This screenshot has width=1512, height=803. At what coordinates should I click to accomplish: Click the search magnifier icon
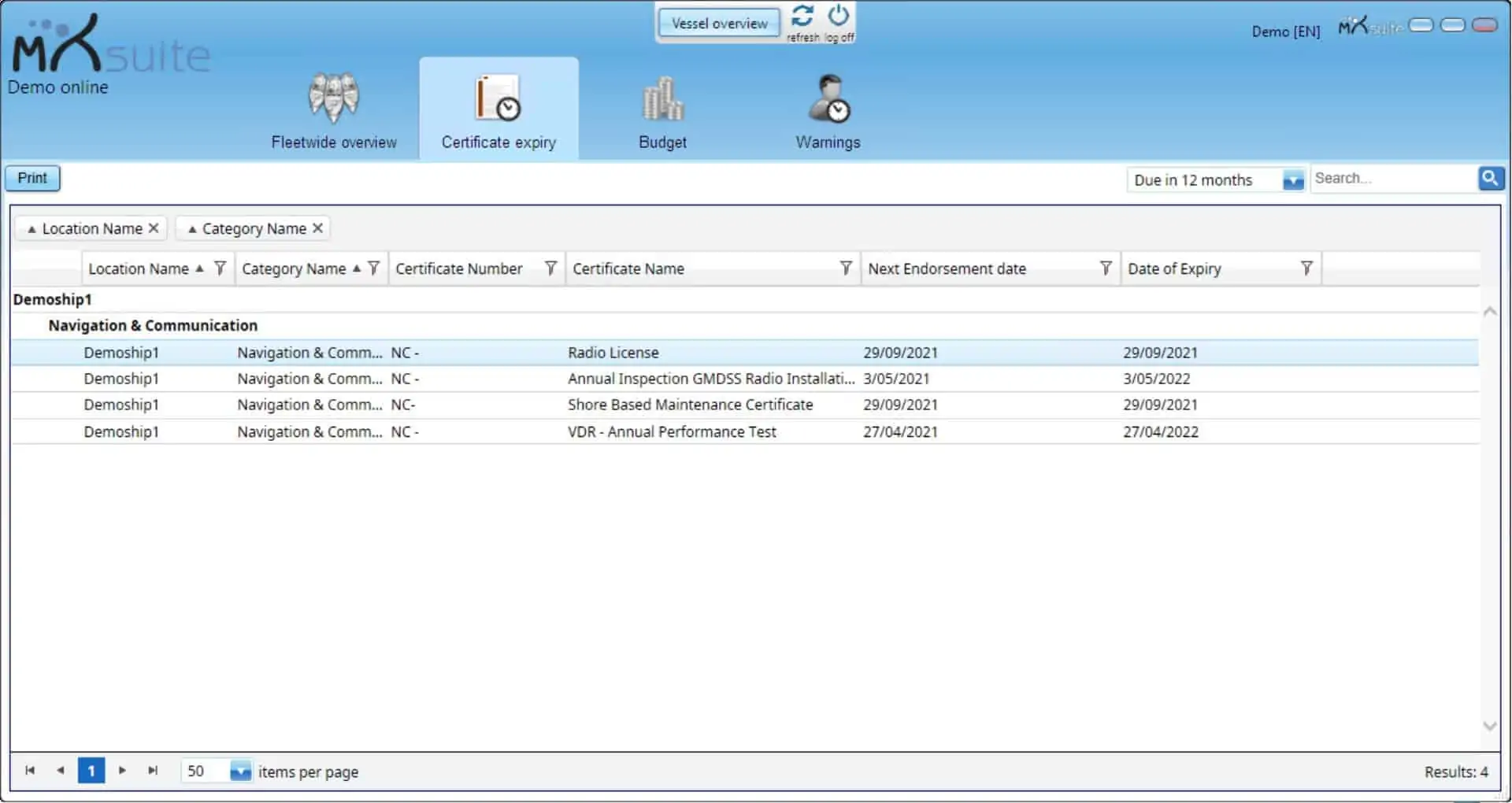(1490, 179)
